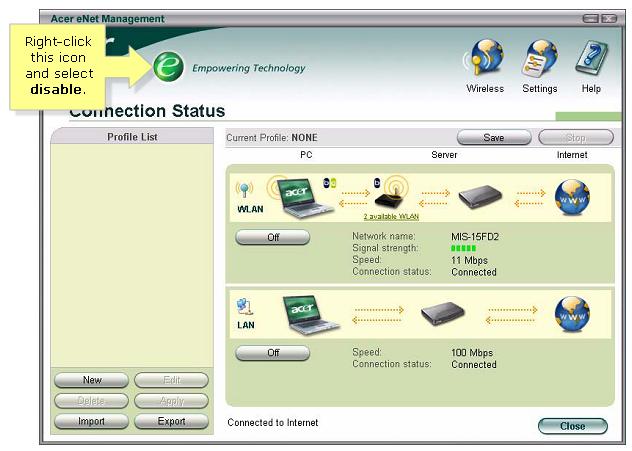Click the Export button
Screen dimensions: 632x451
171,421
